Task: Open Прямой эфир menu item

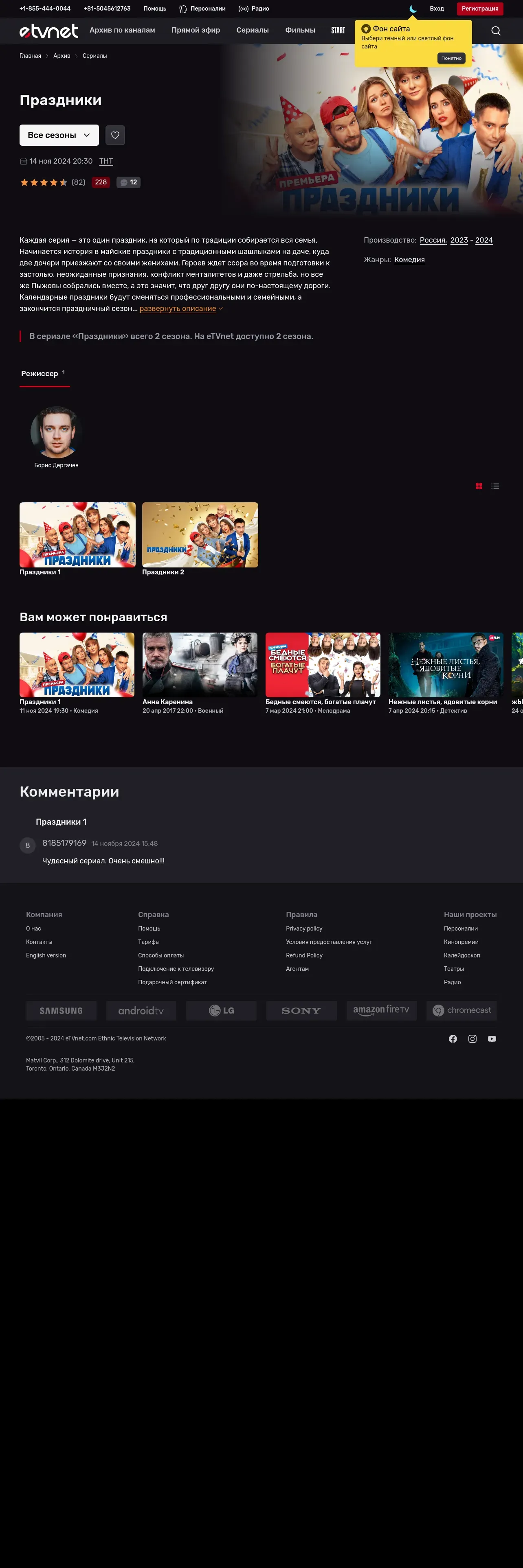Action: [x=196, y=31]
